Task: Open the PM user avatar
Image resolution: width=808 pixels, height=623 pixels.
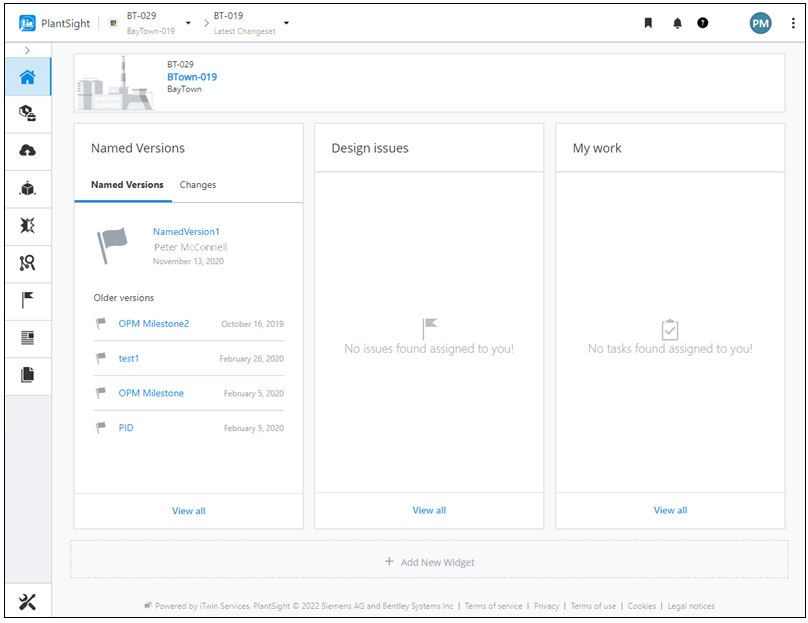Action: [x=761, y=23]
